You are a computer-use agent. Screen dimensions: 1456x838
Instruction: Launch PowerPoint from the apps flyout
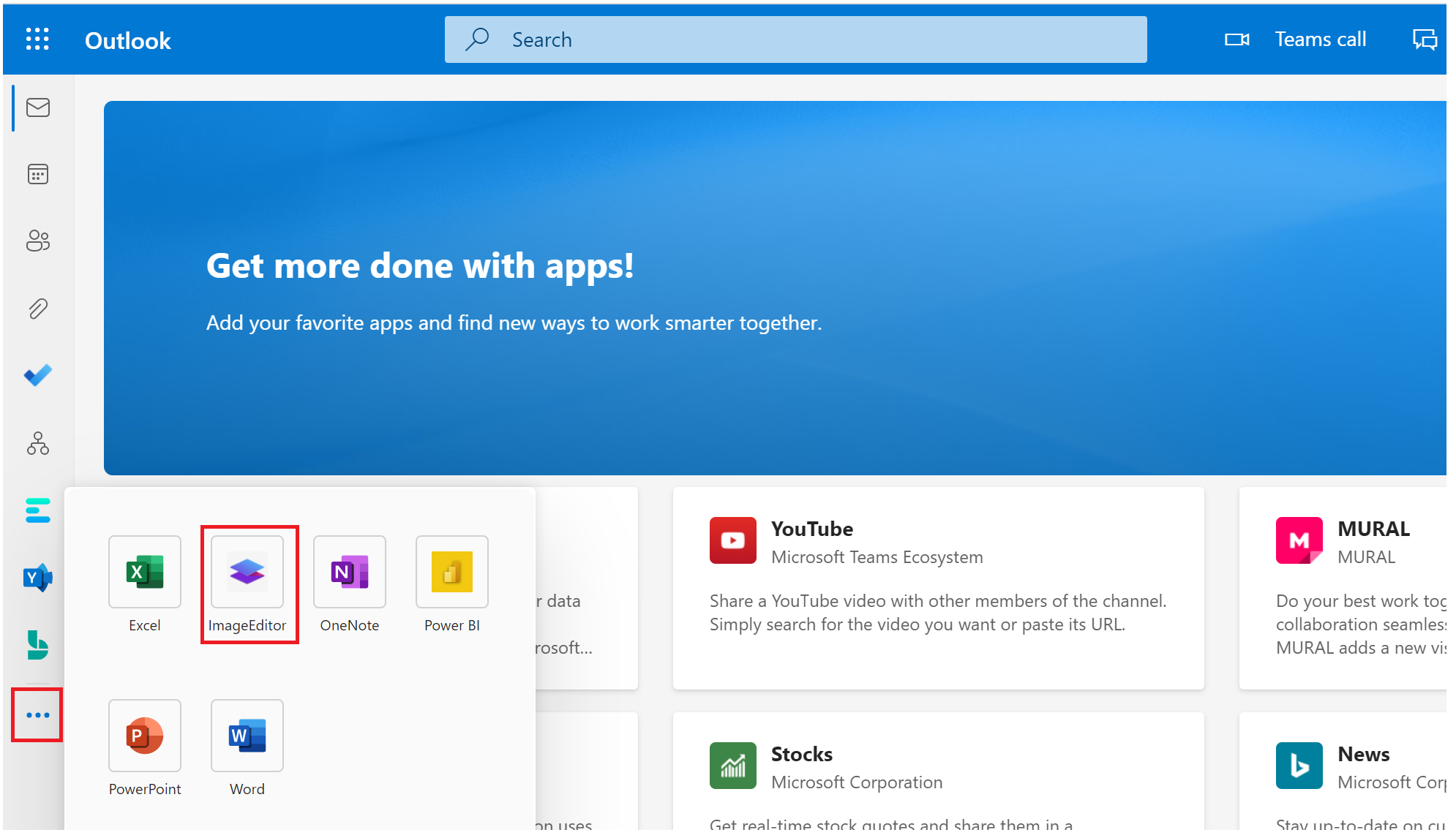145,736
